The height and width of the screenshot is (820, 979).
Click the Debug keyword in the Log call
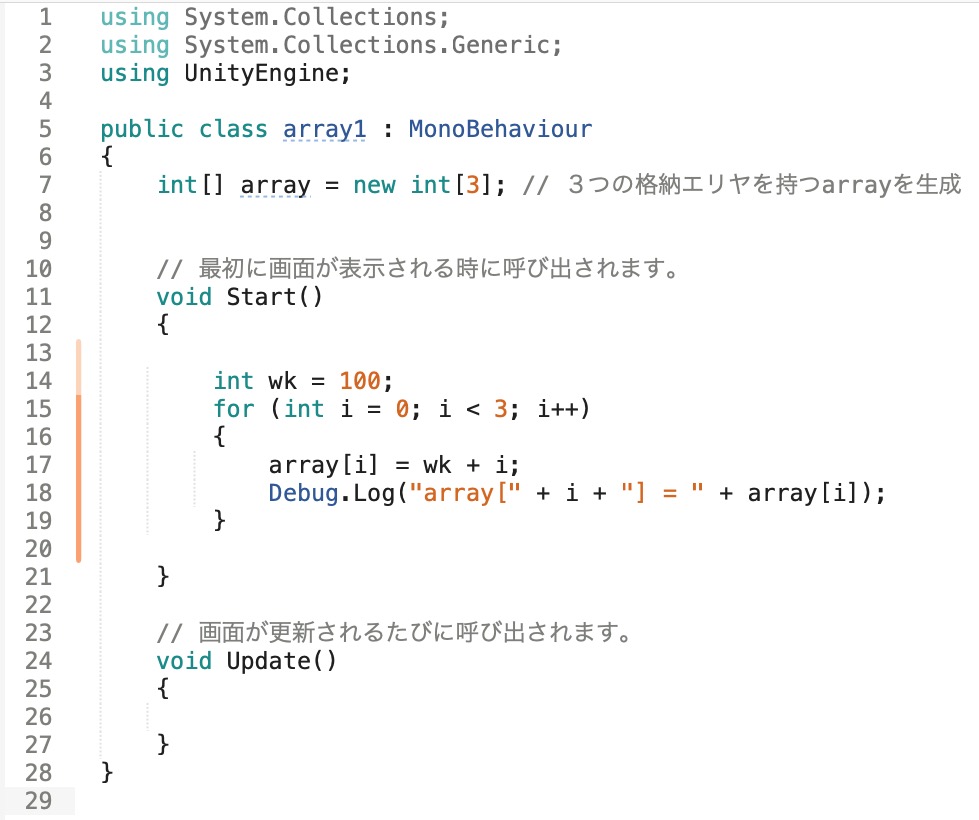coord(303,492)
